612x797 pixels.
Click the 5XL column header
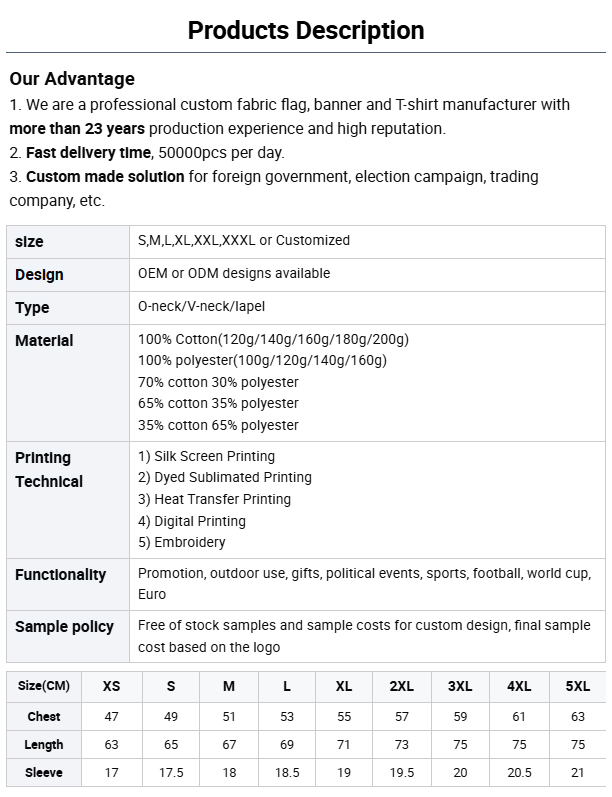pos(578,686)
